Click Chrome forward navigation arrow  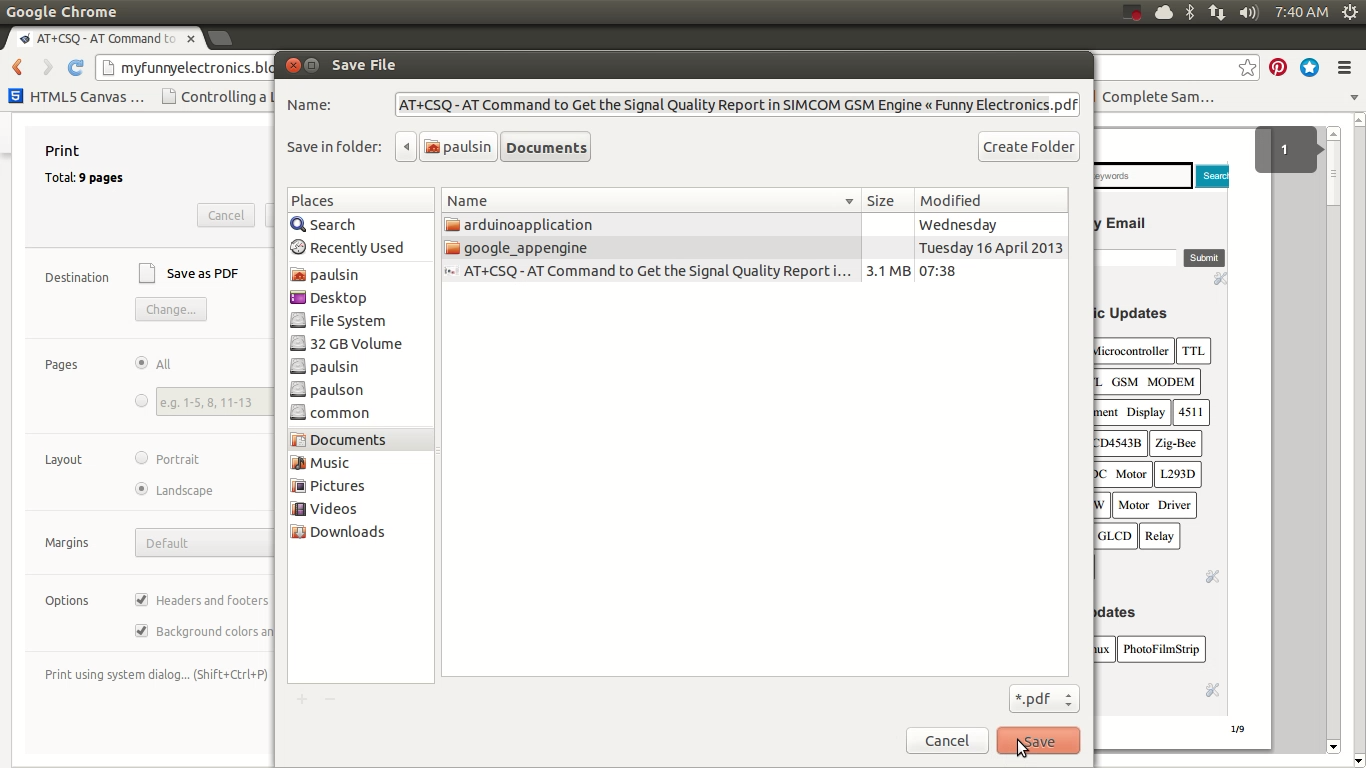46,68
